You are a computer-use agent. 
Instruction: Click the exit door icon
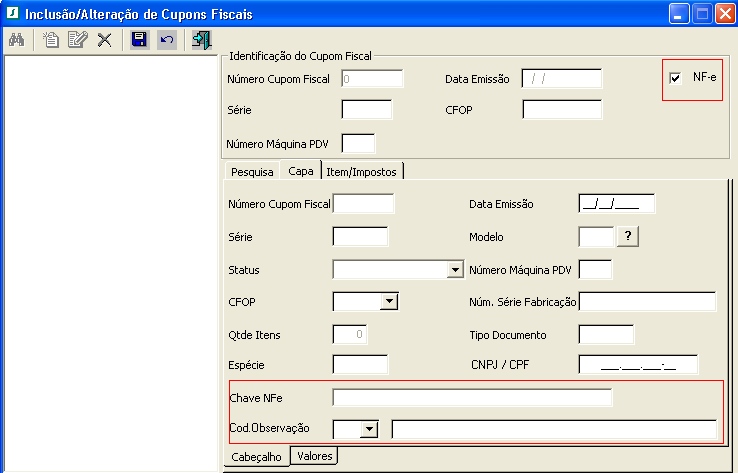tap(201, 40)
